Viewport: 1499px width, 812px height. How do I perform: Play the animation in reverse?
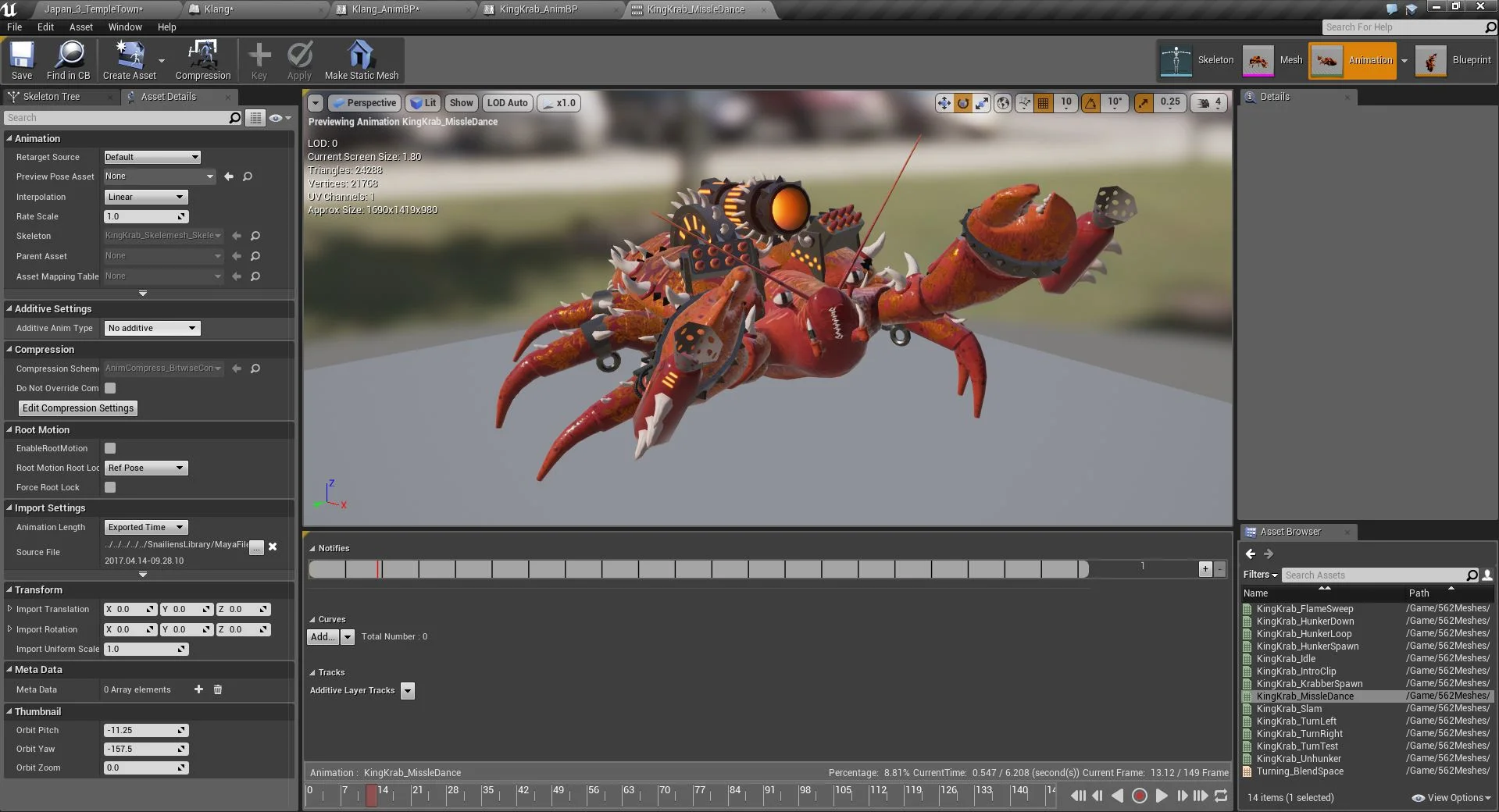pos(1118,796)
